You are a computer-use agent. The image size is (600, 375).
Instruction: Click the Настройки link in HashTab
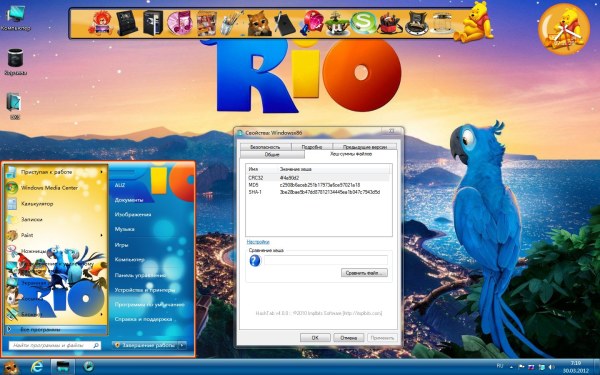click(x=258, y=242)
